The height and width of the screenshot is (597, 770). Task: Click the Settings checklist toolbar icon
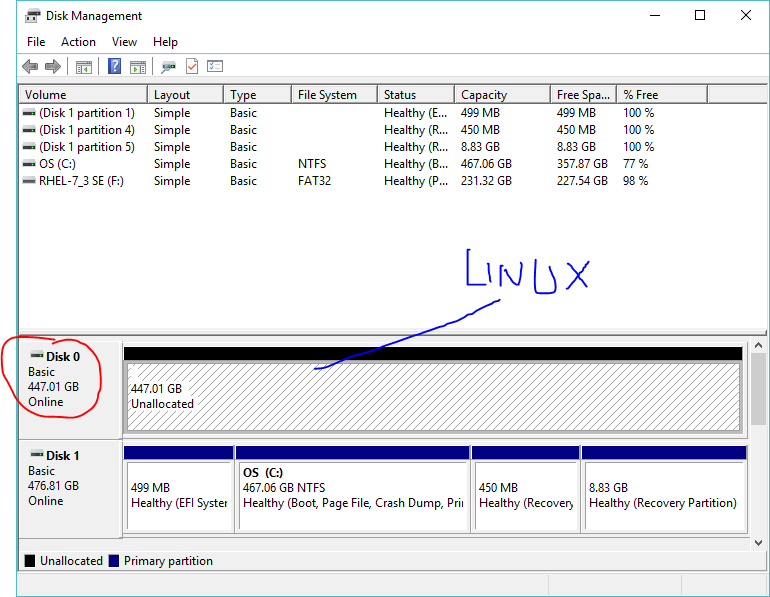pos(215,67)
